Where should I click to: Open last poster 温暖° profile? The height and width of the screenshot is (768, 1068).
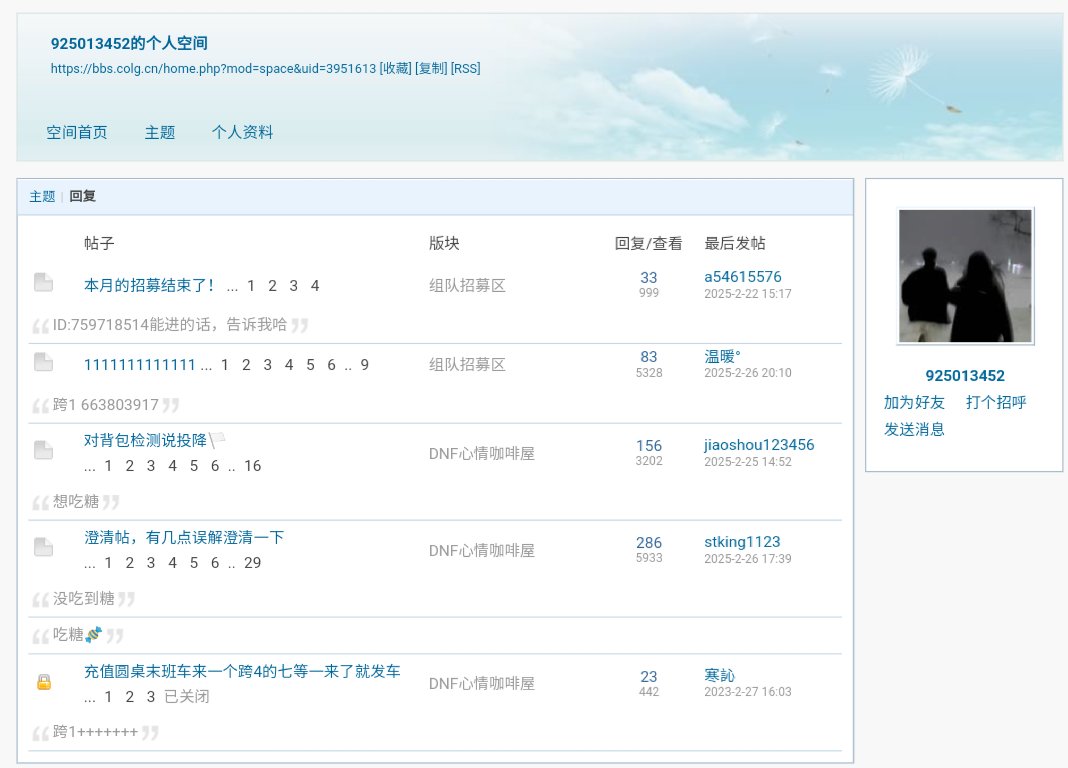tap(722, 356)
